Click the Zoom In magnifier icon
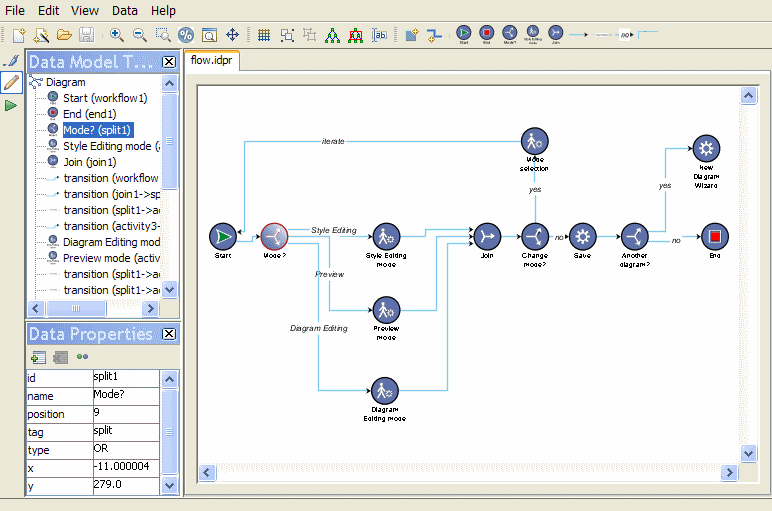The image size is (772, 511). tap(116, 35)
